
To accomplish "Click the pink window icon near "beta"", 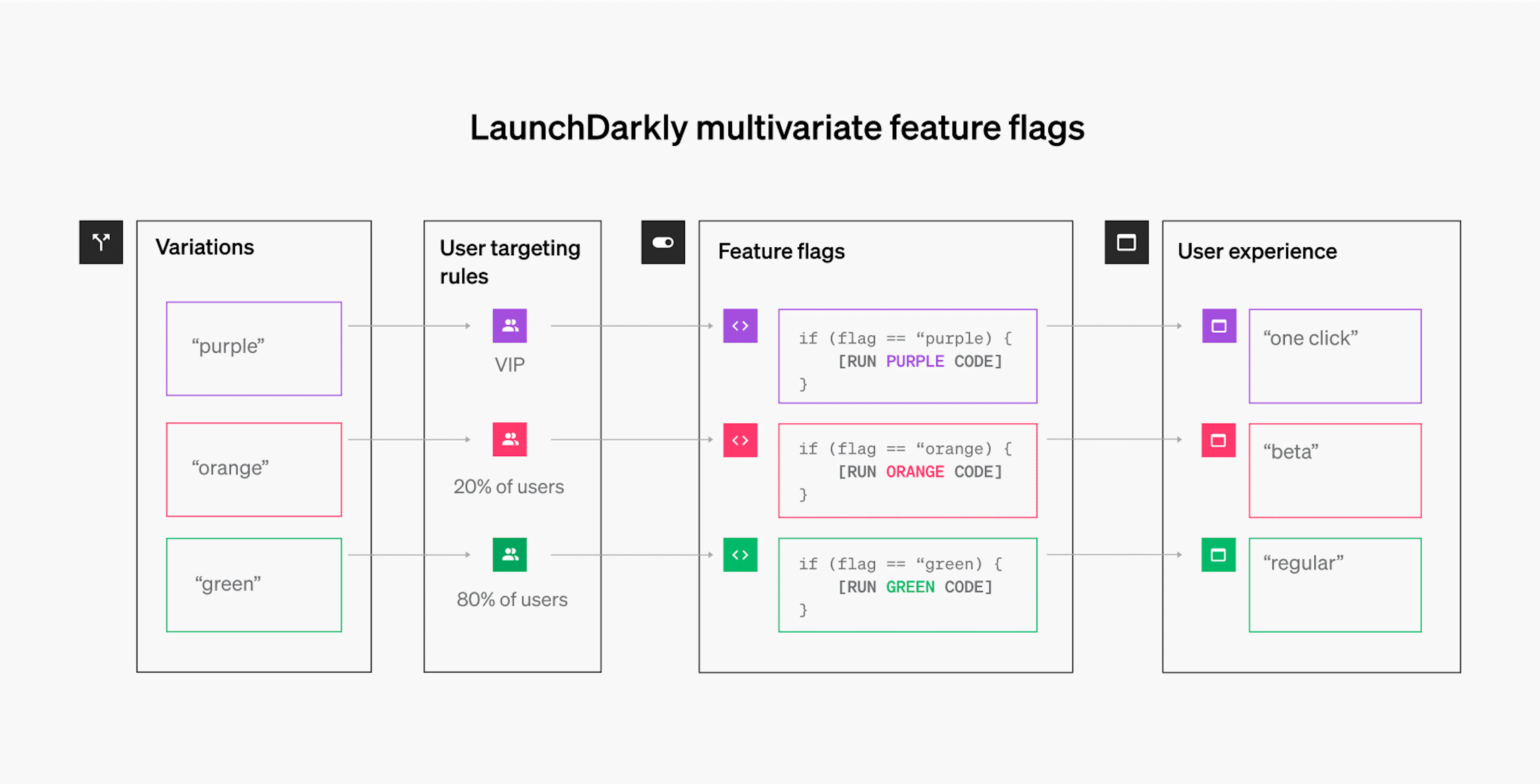I will pyautogui.click(x=1218, y=440).
